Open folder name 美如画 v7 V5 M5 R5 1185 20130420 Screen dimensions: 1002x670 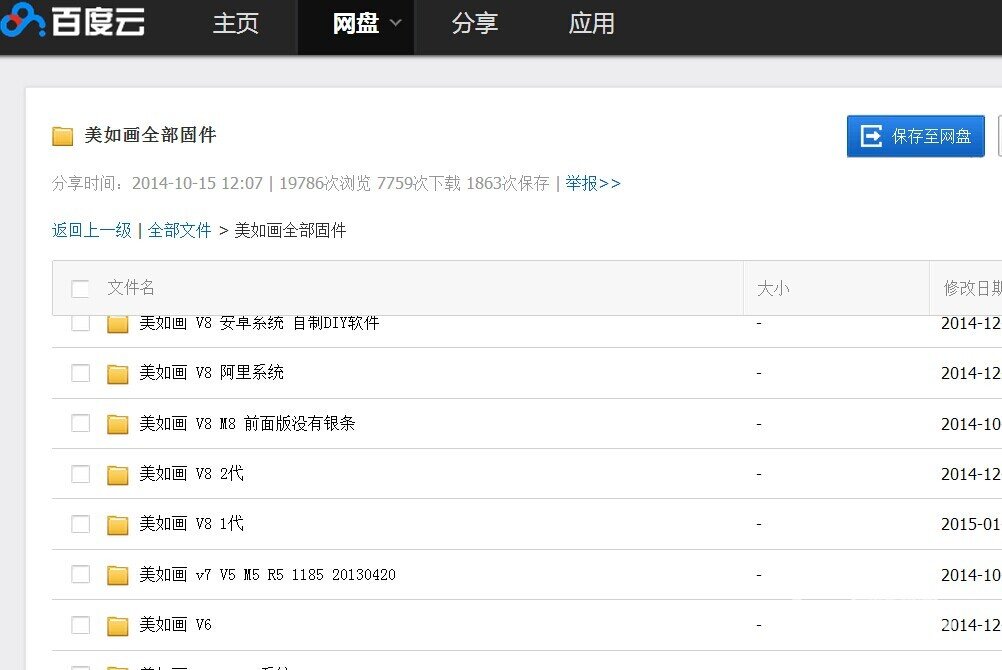268,574
